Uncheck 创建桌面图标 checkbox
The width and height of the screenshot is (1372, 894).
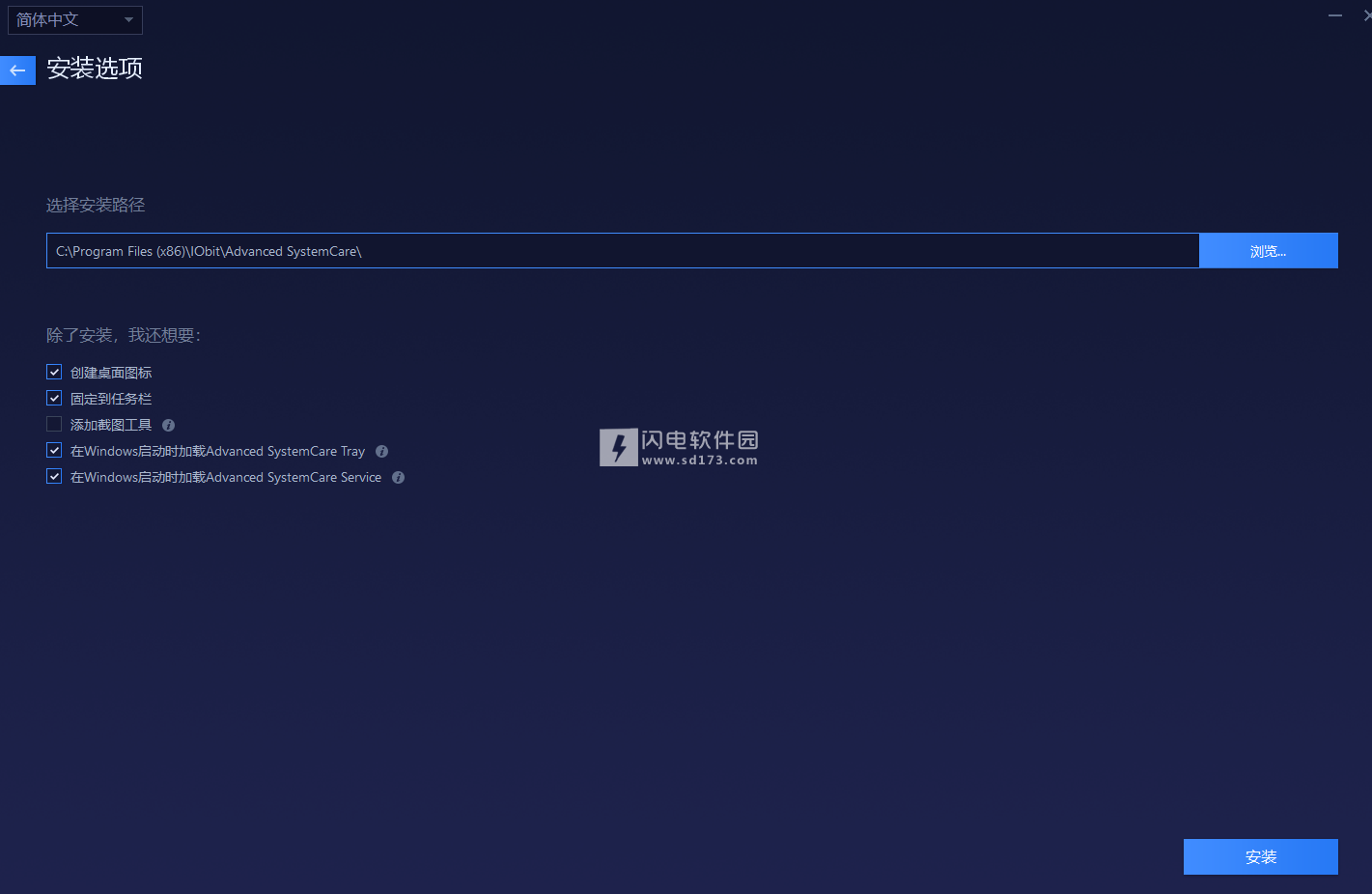tap(54, 372)
